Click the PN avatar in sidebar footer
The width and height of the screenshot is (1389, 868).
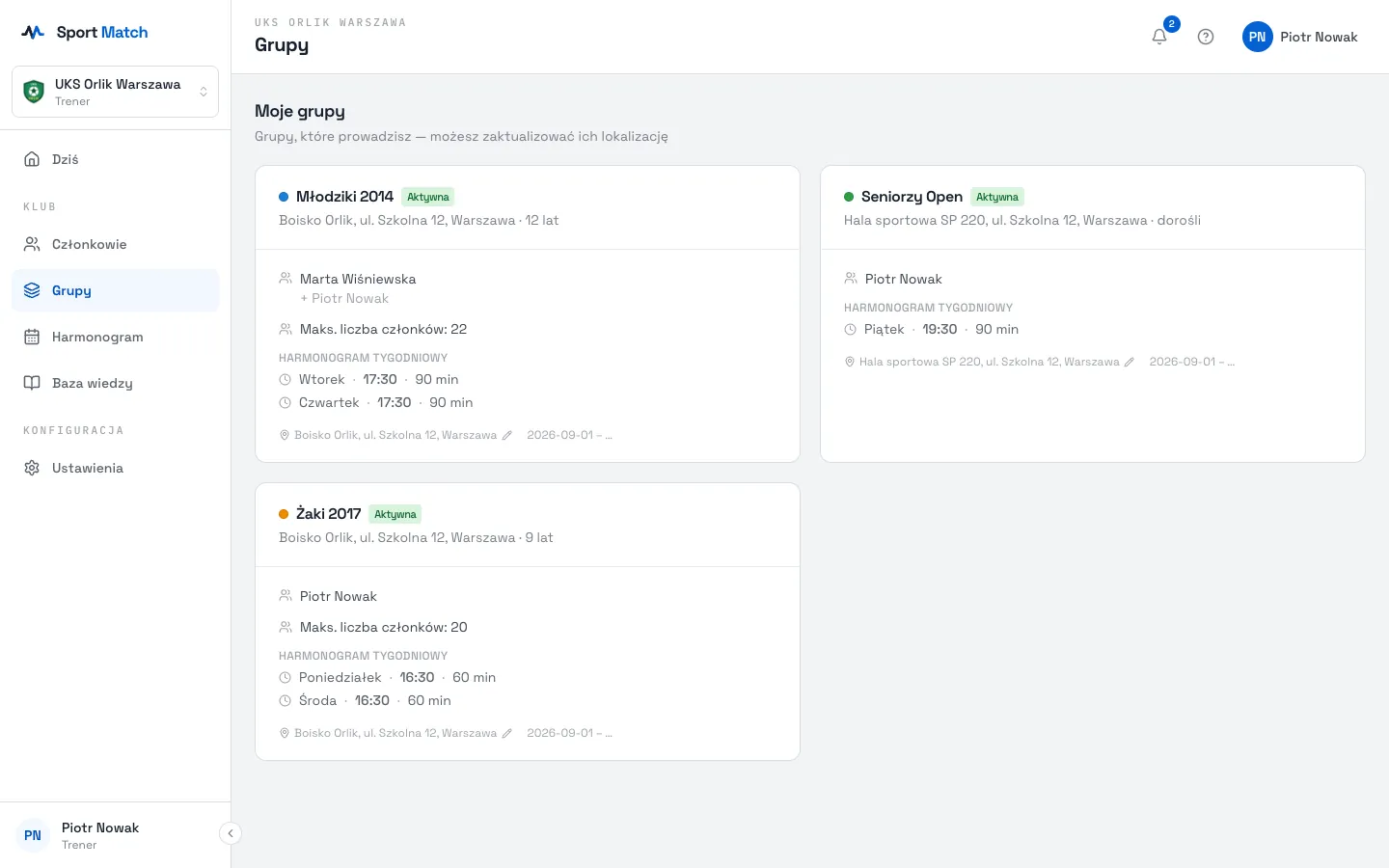[x=33, y=835]
